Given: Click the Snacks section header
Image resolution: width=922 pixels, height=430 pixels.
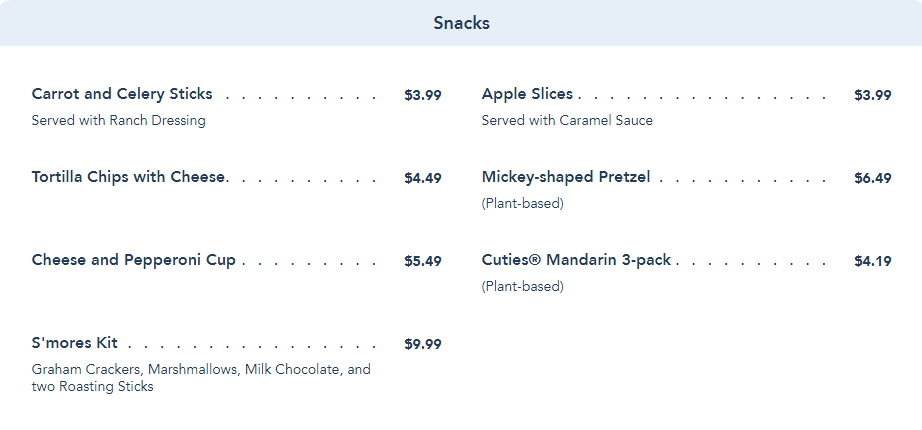Looking at the screenshot, I should (461, 23).
